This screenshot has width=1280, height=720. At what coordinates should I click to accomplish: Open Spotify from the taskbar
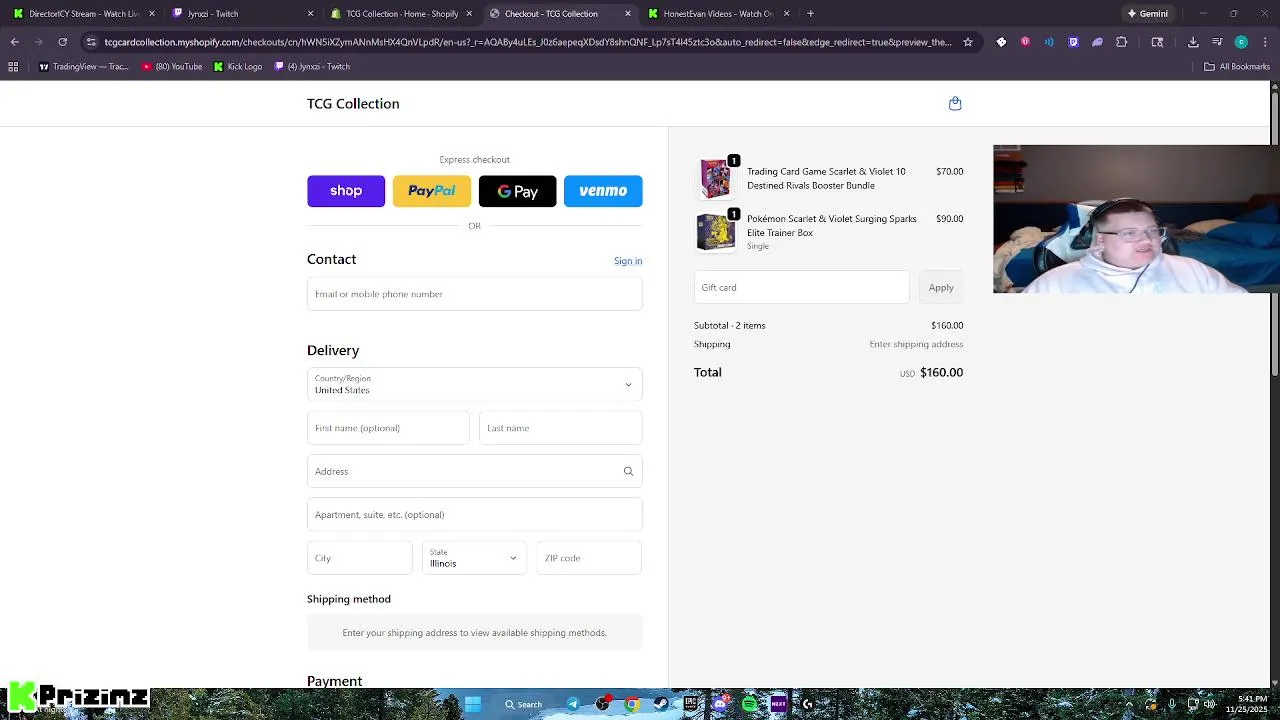(x=749, y=704)
